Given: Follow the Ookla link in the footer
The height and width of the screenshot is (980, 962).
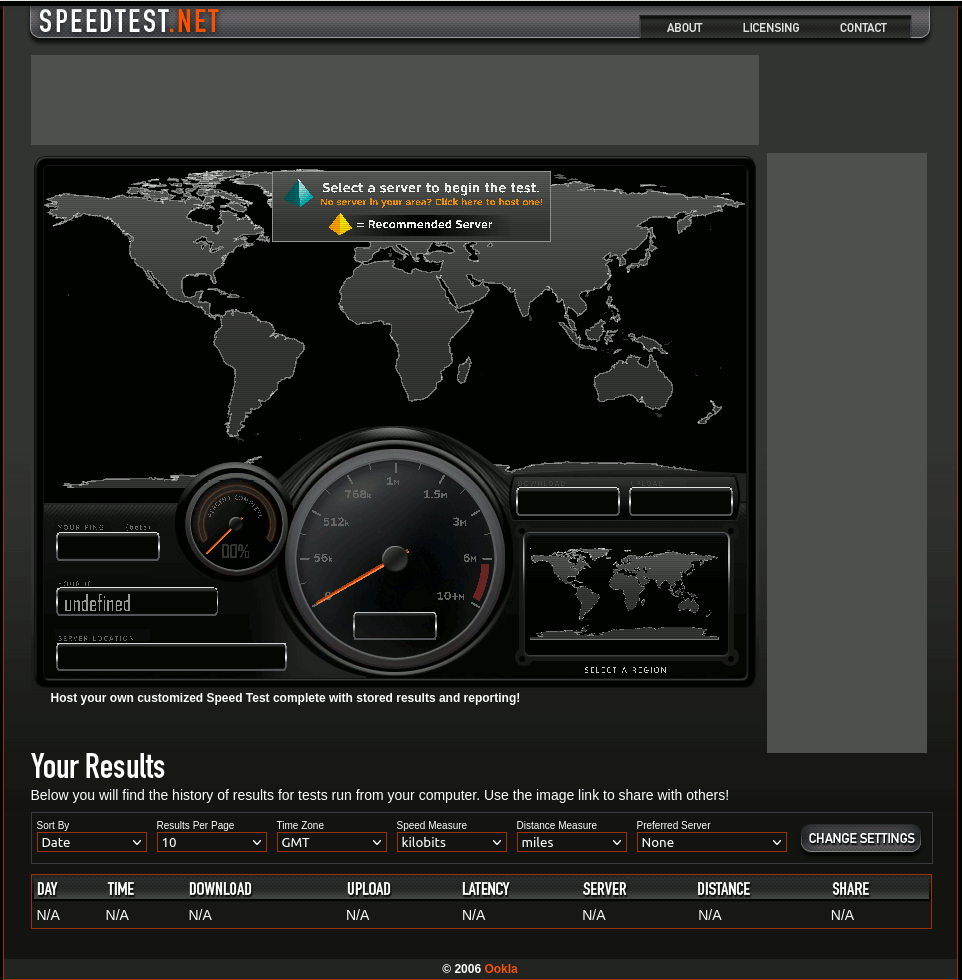Looking at the screenshot, I should click(501, 969).
